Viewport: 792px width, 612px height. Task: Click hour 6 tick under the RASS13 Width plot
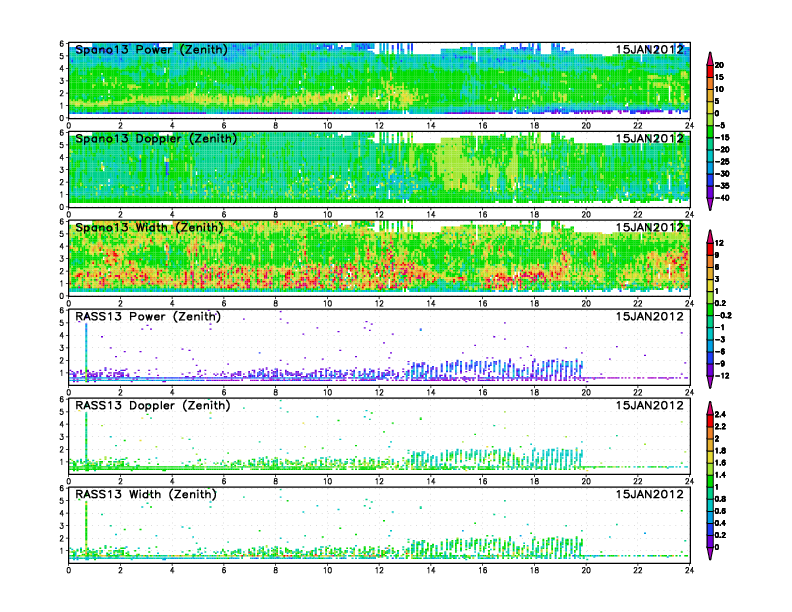[224, 570]
